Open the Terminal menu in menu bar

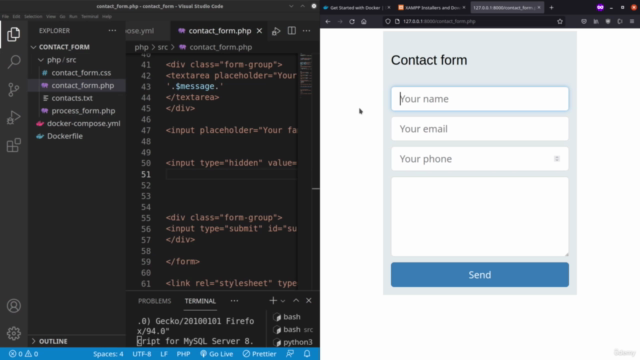(x=90, y=17)
